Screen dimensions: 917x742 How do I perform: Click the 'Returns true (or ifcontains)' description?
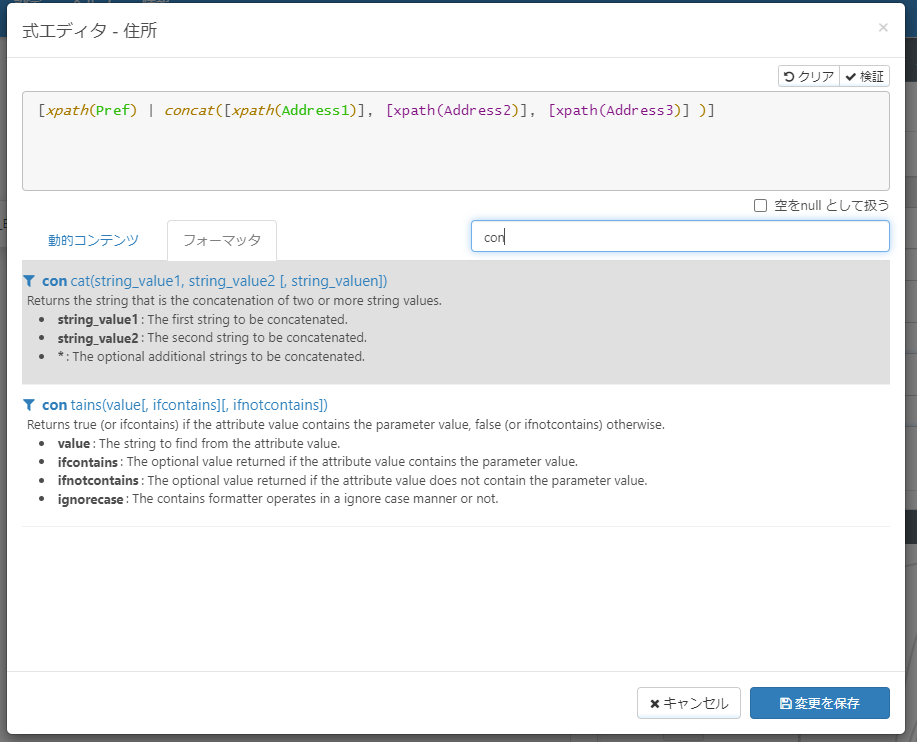click(x=346, y=425)
